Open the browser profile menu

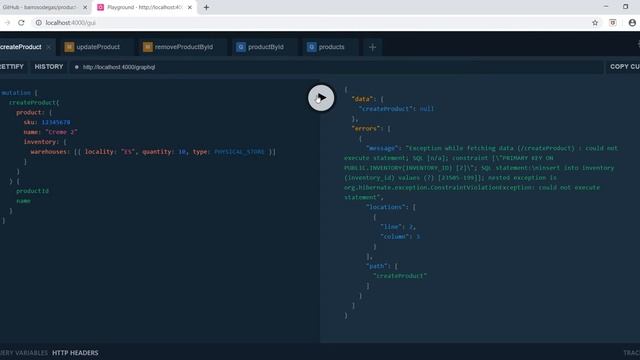point(632,23)
